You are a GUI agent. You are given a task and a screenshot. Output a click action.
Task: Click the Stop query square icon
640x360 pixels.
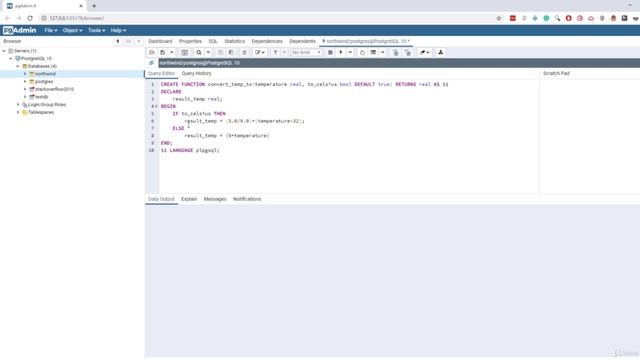tap(330, 53)
